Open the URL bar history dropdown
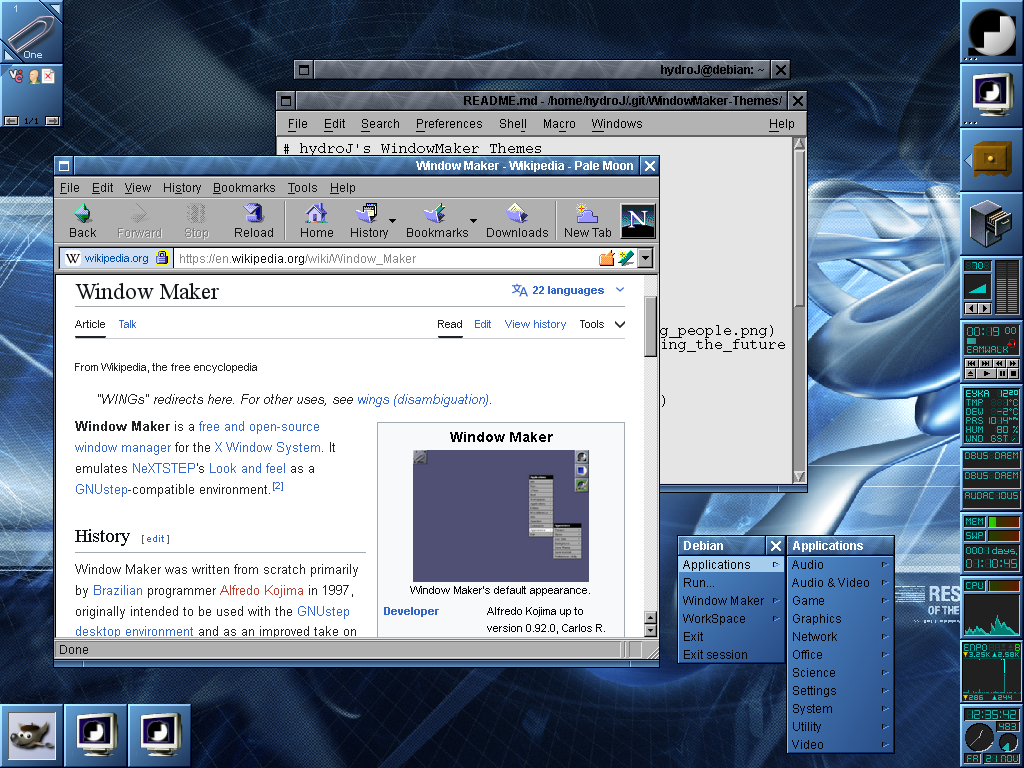This screenshot has width=1024, height=768. tap(645, 259)
